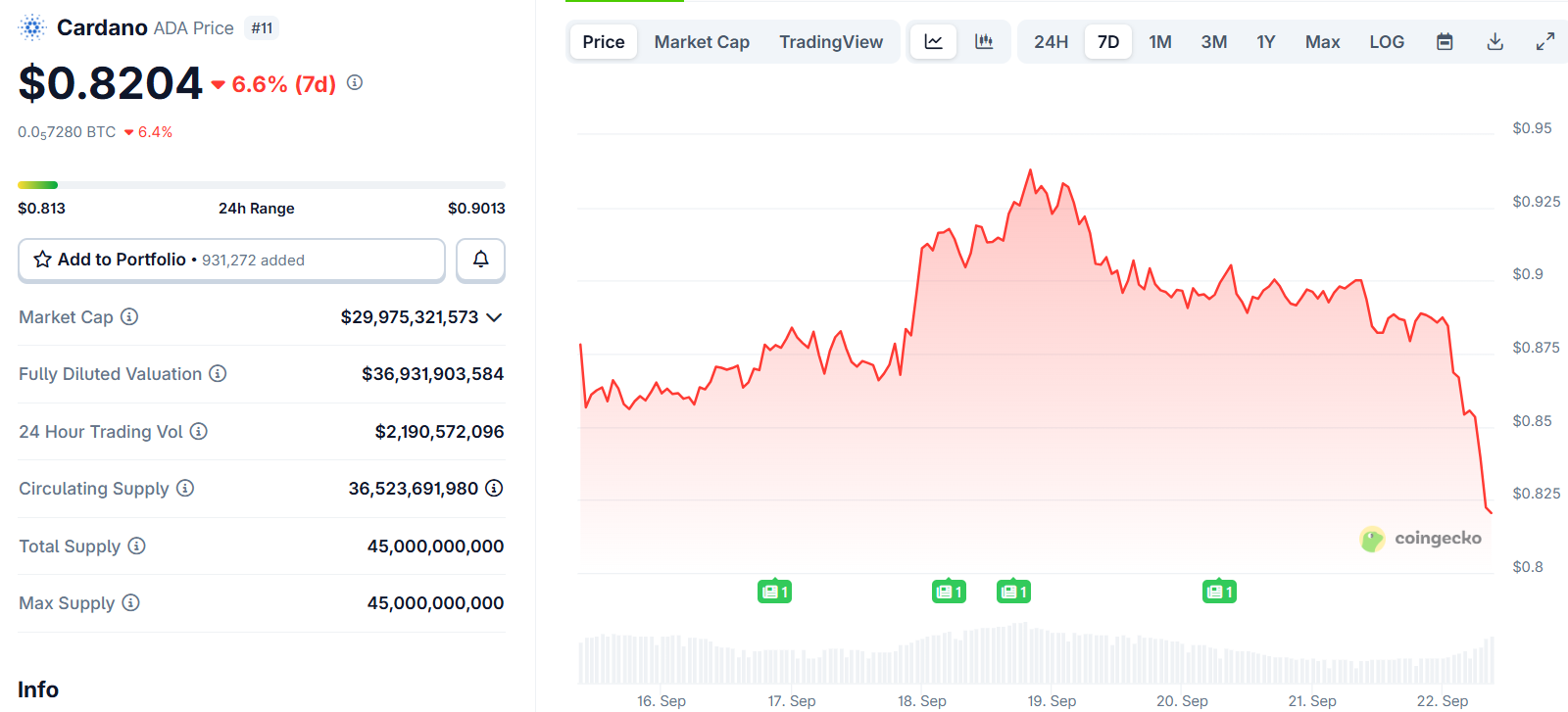Screen dimensions: 1568x712
Task: Download the chart data
Action: (x=1494, y=42)
